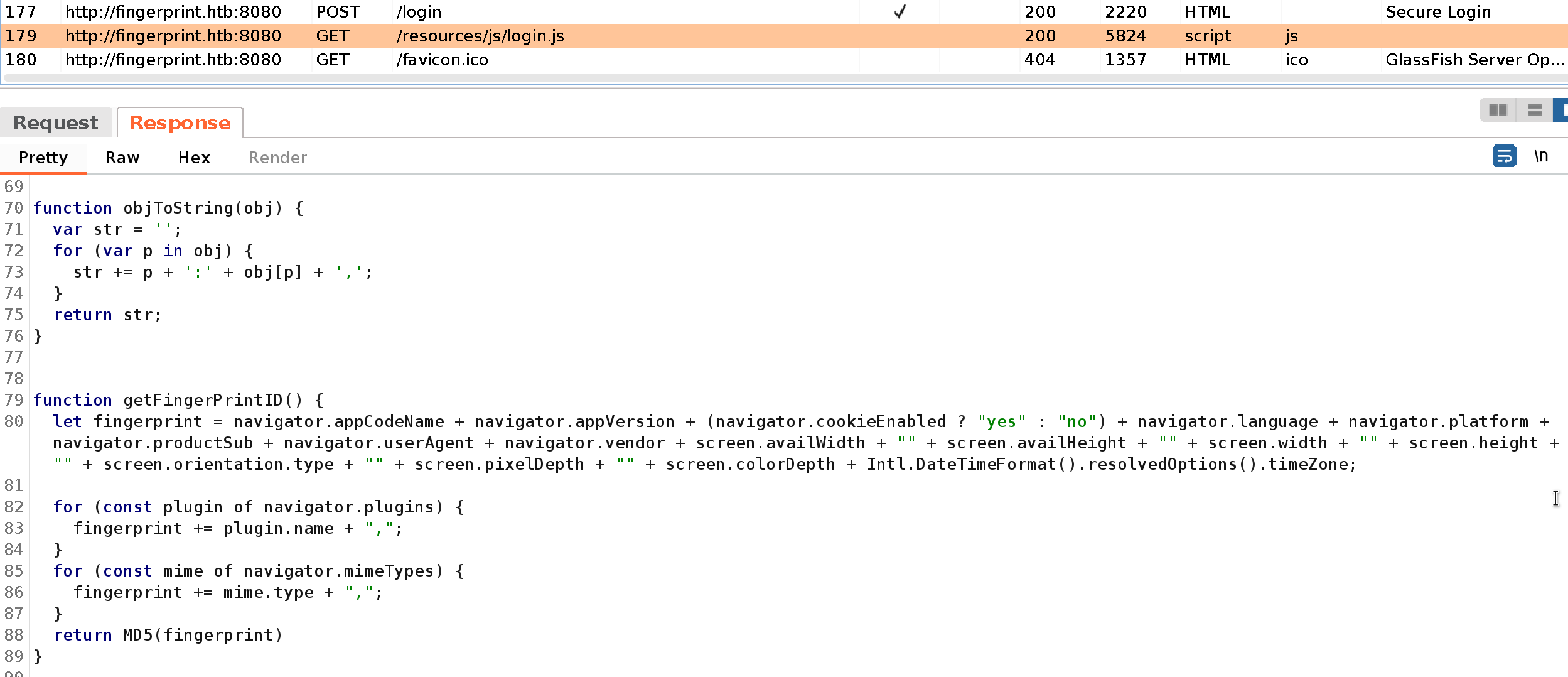
Task: Click the /resources/js/login.js URL cell
Action: click(x=480, y=36)
